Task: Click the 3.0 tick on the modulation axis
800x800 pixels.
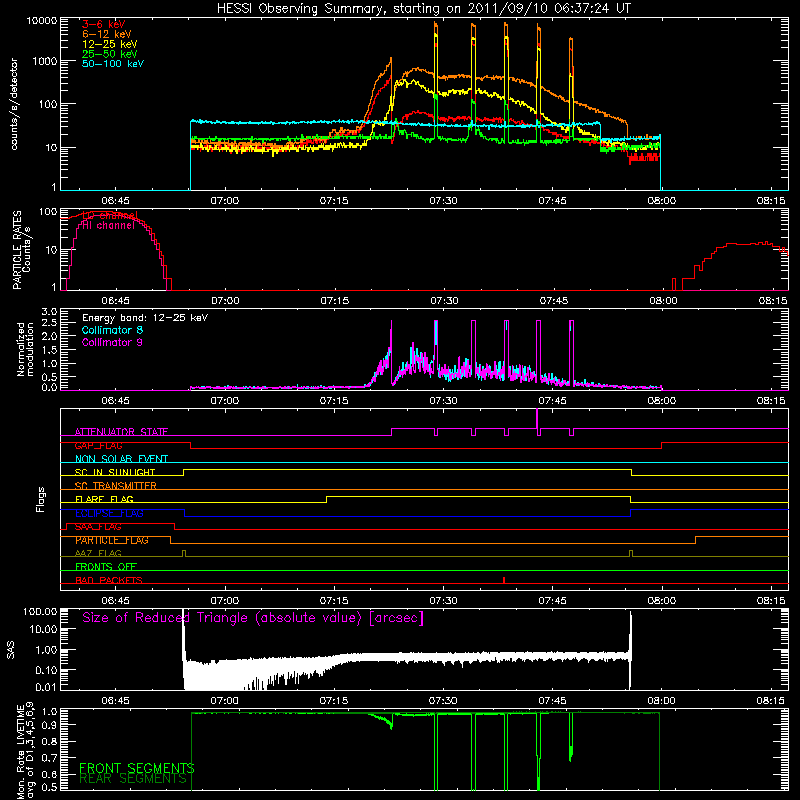Action: [x=49, y=312]
